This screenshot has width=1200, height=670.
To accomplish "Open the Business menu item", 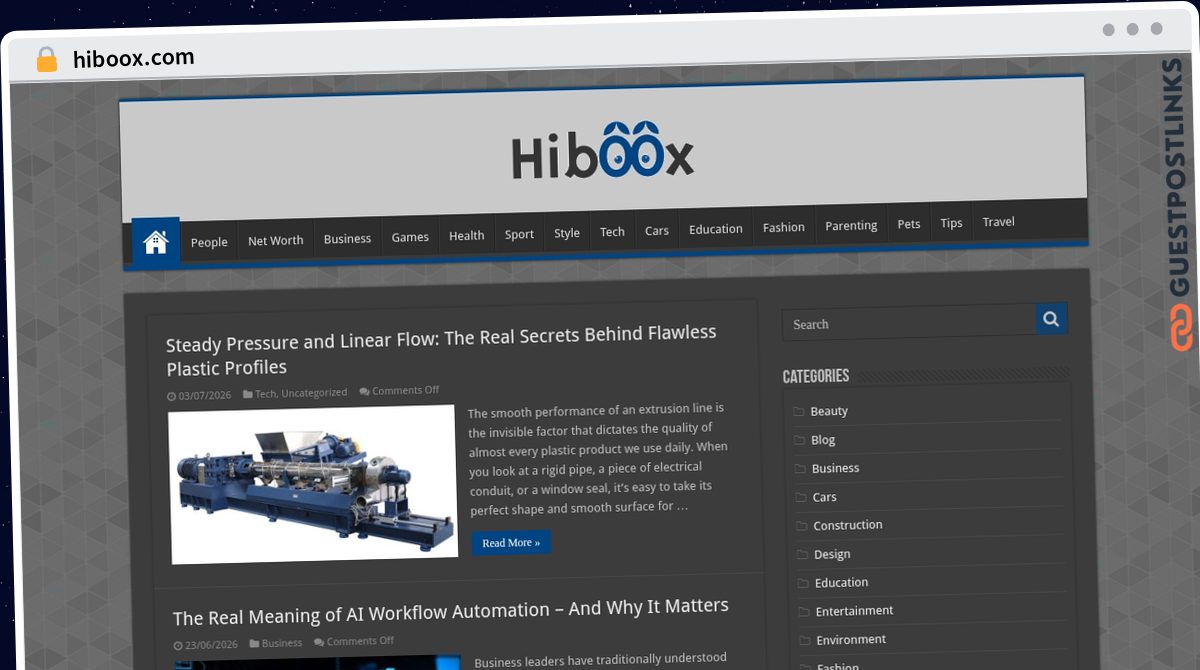I will [347, 238].
